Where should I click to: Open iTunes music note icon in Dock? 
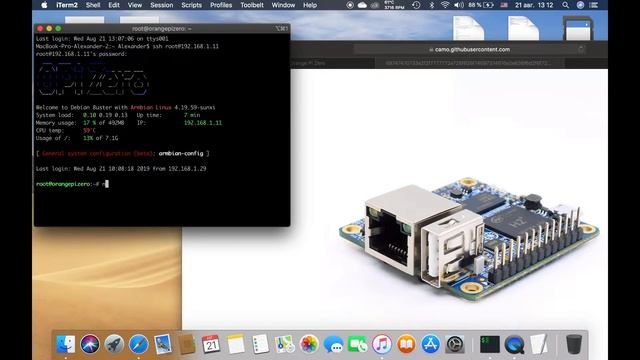(x=382, y=344)
